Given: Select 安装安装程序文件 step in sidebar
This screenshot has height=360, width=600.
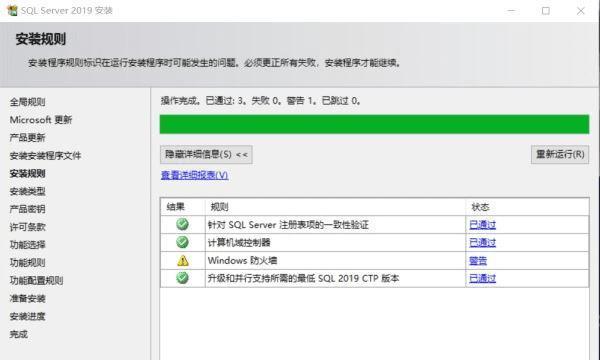Looking at the screenshot, I should [45, 156].
